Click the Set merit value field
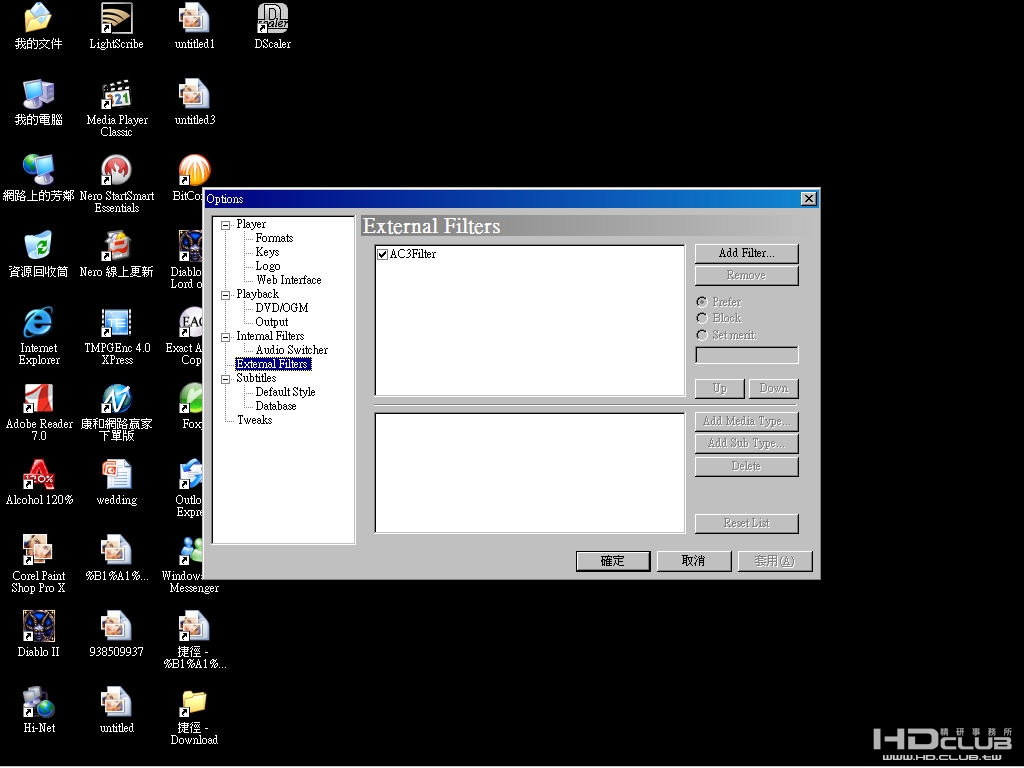This screenshot has width=1024, height=768. [746, 355]
